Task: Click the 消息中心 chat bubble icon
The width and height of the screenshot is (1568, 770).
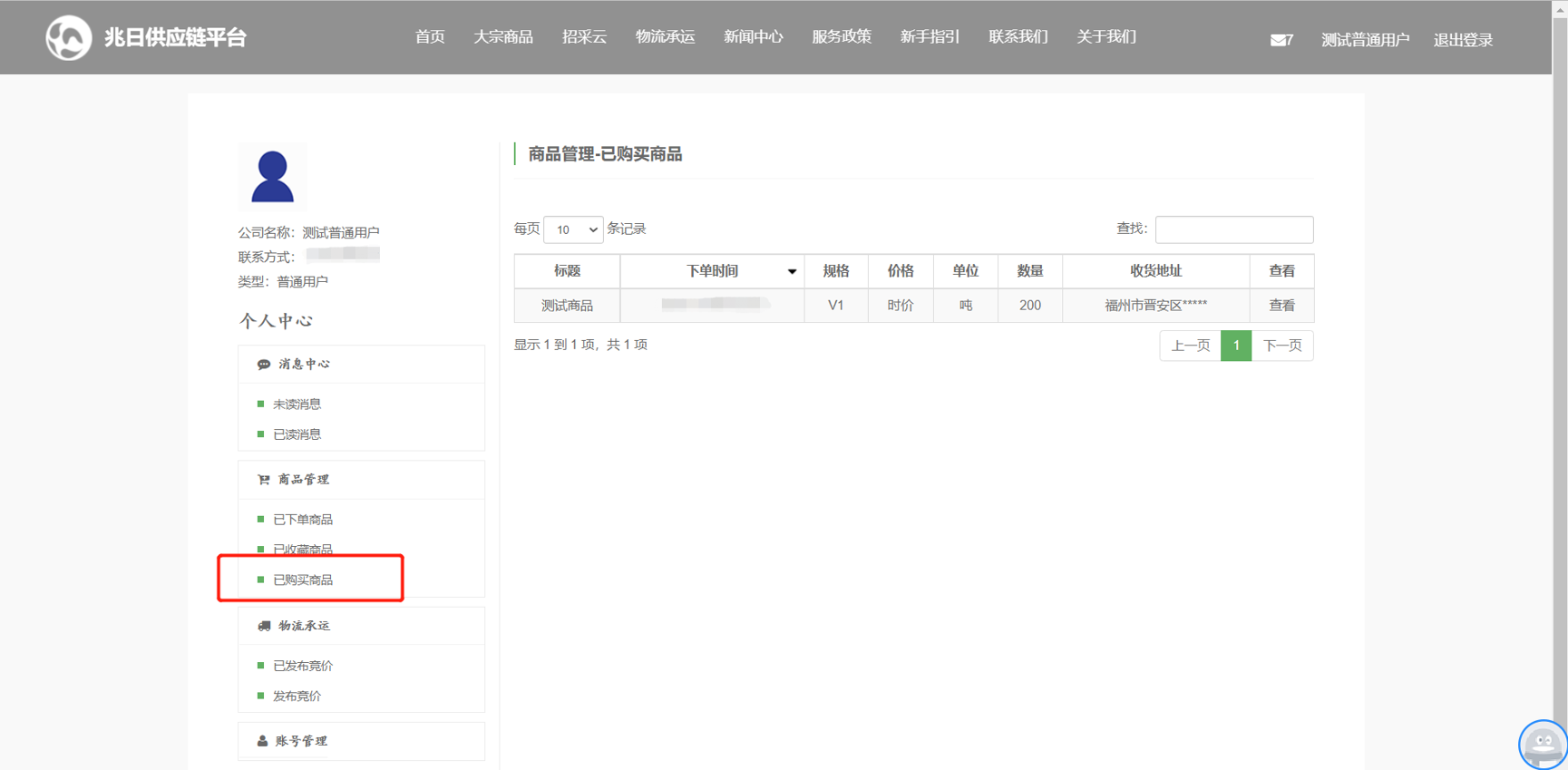Action: tap(264, 365)
